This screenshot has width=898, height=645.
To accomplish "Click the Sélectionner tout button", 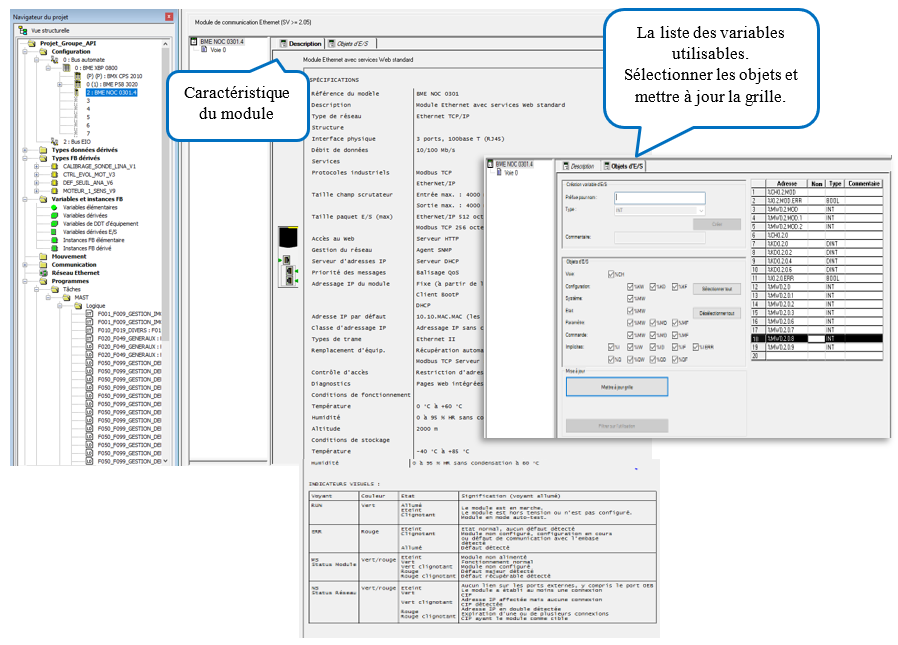I will pos(716,289).
